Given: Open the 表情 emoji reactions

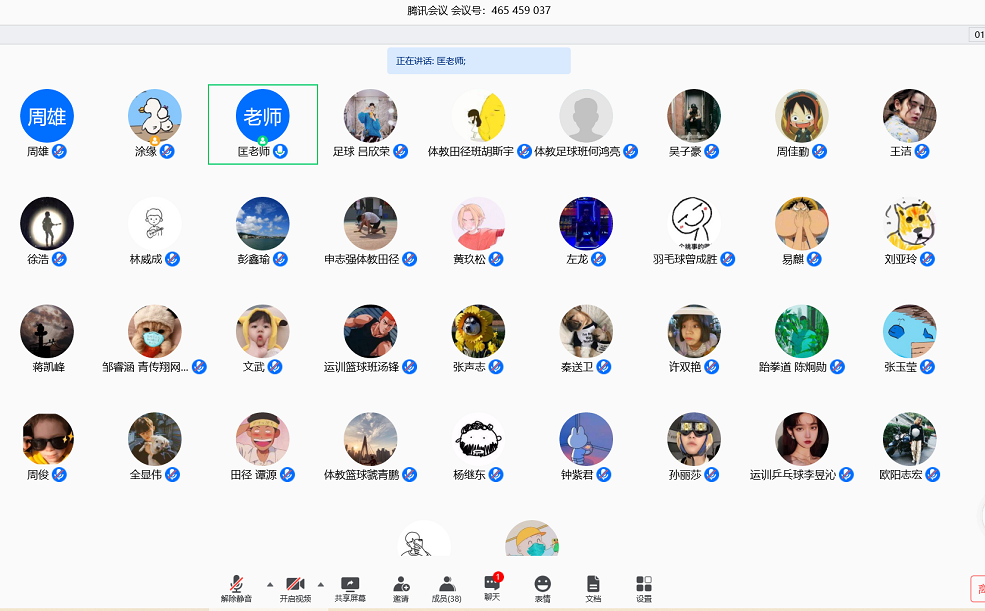Looking at the screenshot, I should (542, 588).
